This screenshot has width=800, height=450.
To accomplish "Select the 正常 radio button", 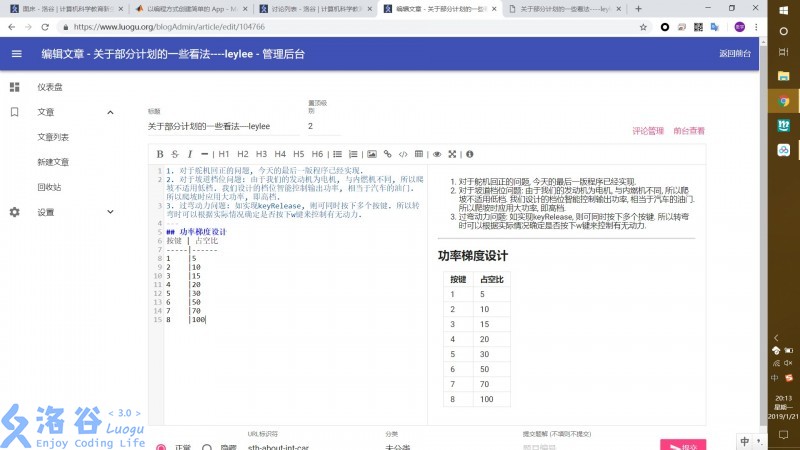I will tap(161, 447).
